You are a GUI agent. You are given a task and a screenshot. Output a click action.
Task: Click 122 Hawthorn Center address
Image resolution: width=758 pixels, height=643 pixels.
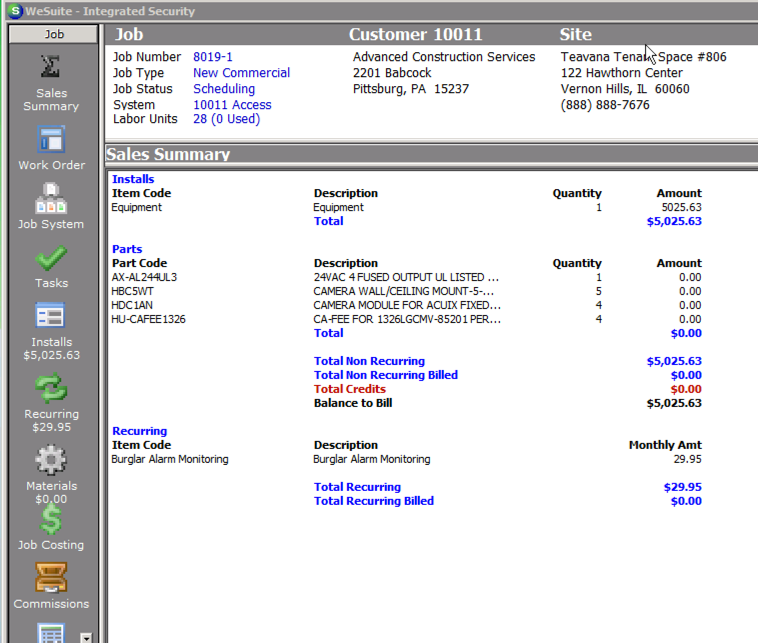(622, 73)
